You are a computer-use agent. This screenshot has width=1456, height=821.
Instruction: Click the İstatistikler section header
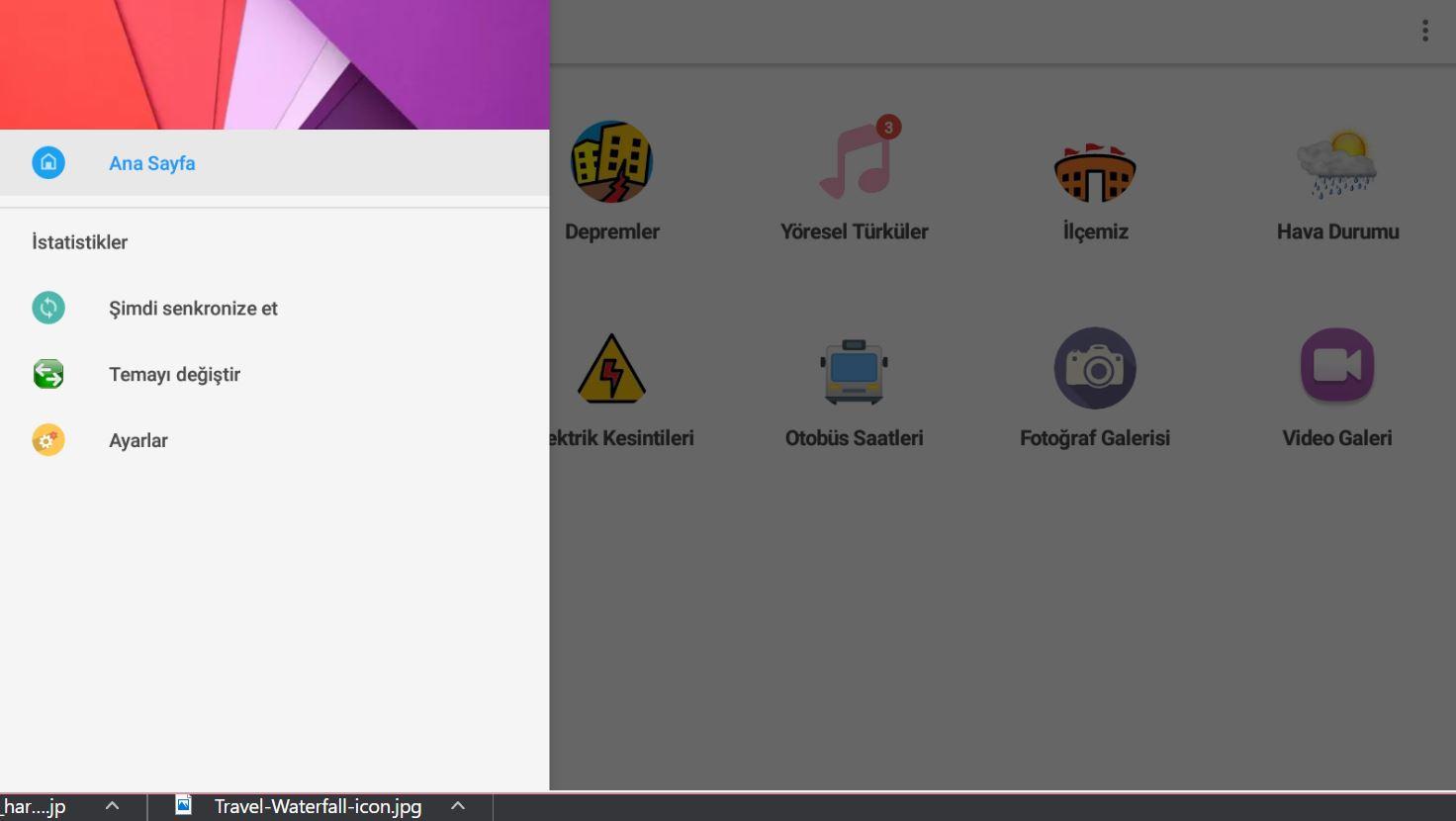click(79, 242)
